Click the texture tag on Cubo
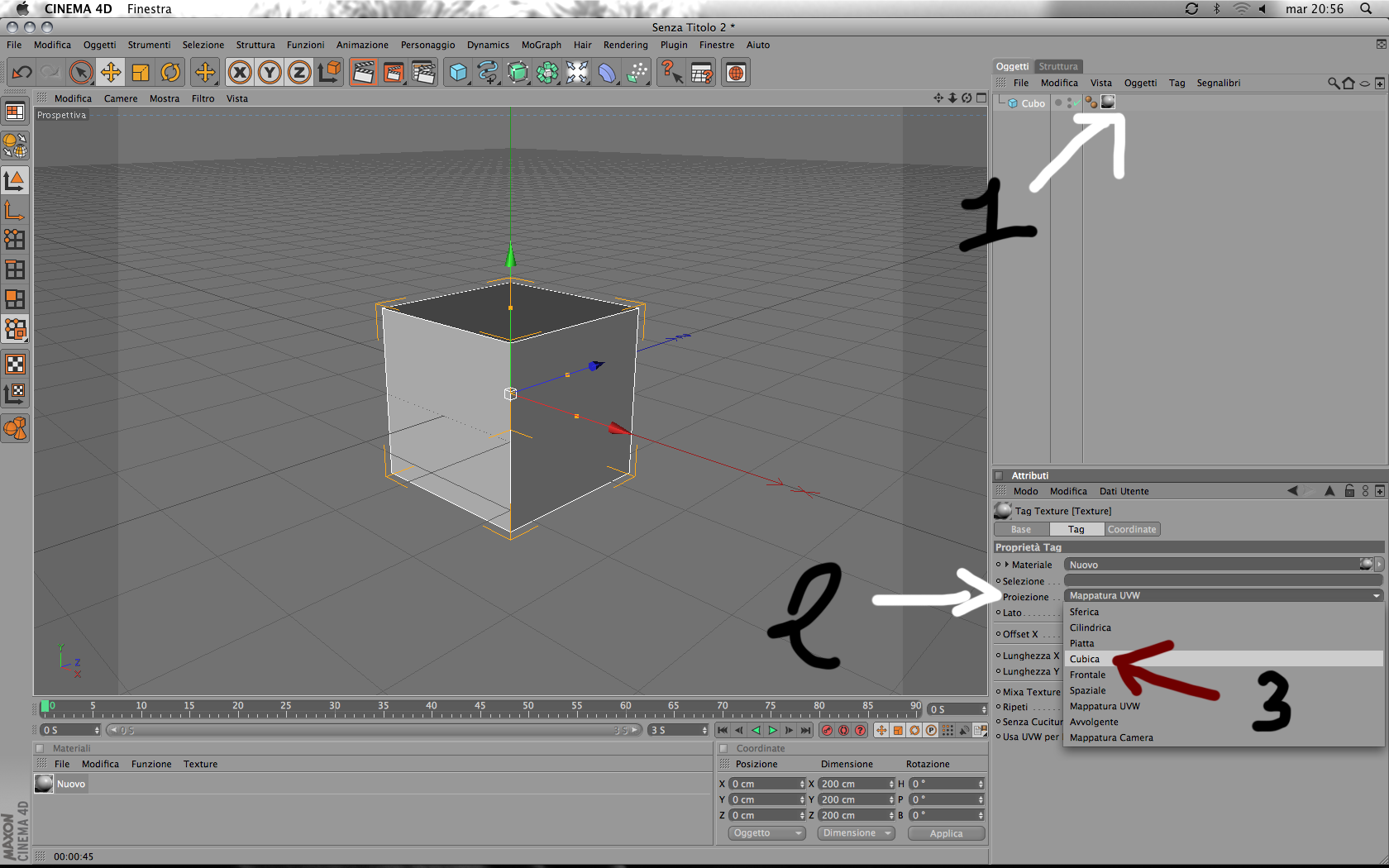The width and height of the screenshot is (1389, 868). pyautogui.click(x=1108, y=102)
